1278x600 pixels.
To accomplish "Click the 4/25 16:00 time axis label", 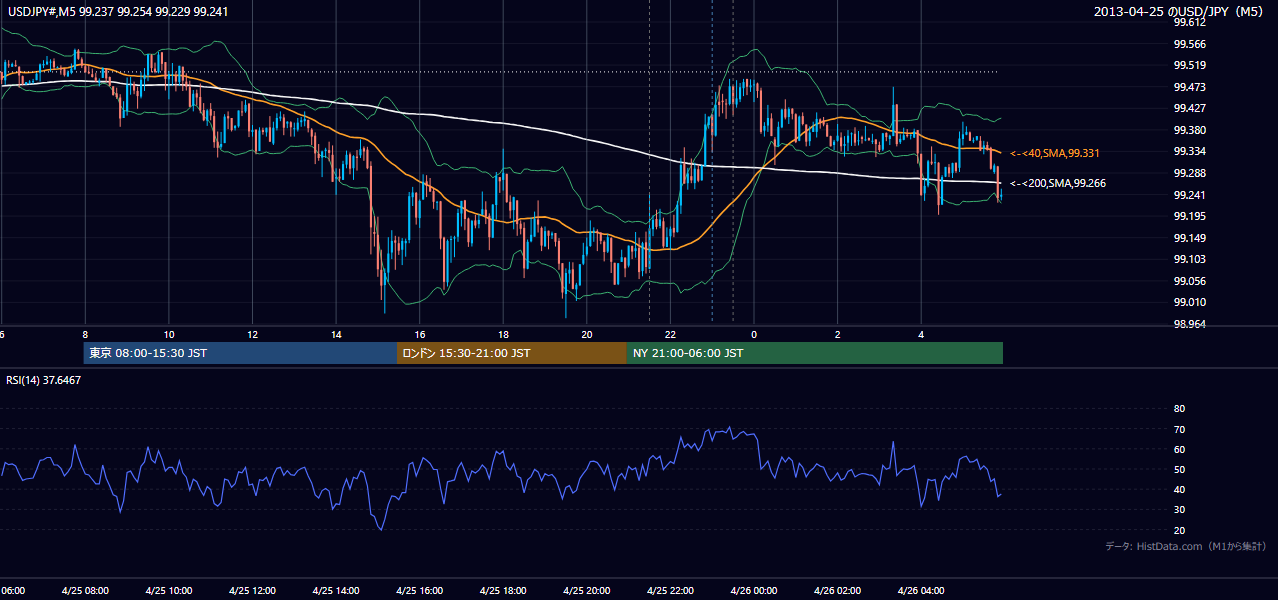I will pos(419,590).
